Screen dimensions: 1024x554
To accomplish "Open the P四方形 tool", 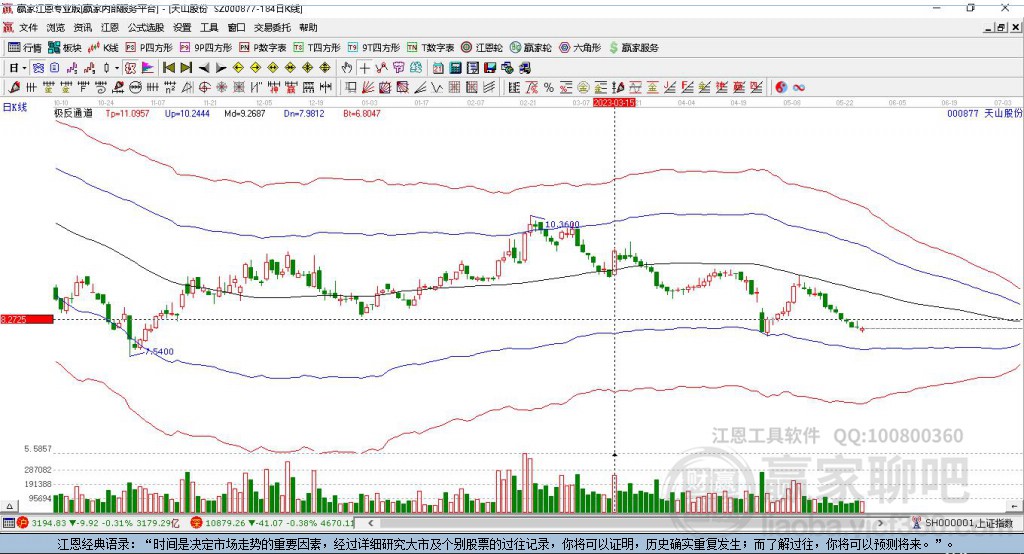I will [149, 48].
